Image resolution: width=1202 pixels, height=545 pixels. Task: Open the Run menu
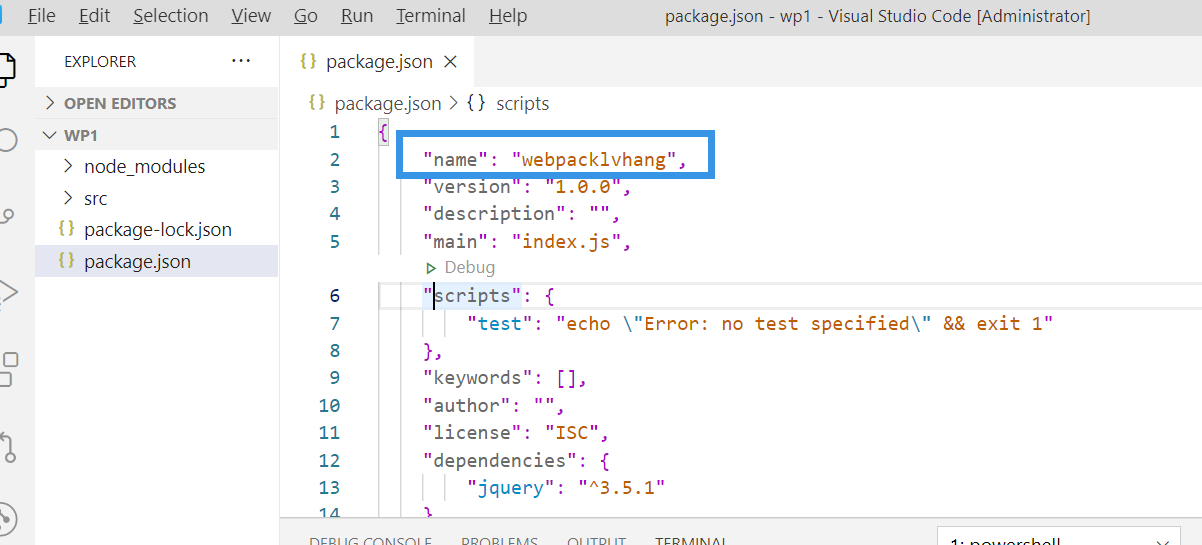coord(357,16)
